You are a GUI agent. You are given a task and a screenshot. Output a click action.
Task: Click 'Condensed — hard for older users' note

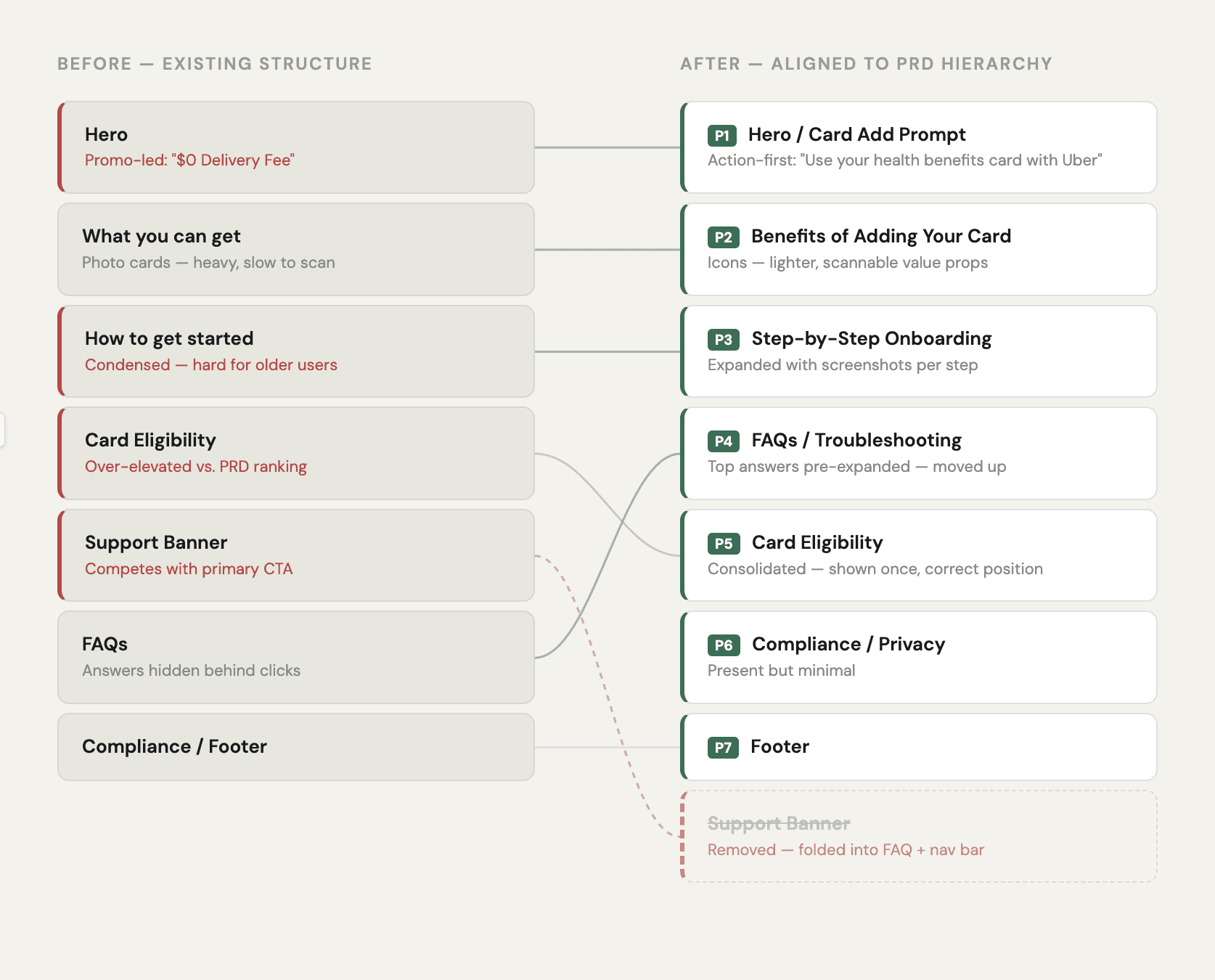pyautogui.click(x=211, y=364)
